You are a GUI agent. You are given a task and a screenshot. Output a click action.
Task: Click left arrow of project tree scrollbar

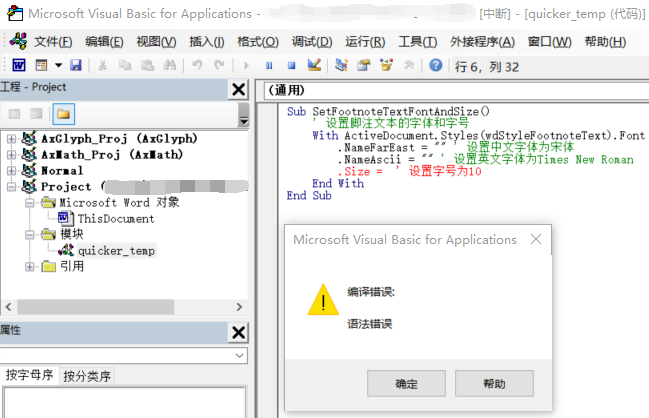pyautogui.click(x=8, y=307)
